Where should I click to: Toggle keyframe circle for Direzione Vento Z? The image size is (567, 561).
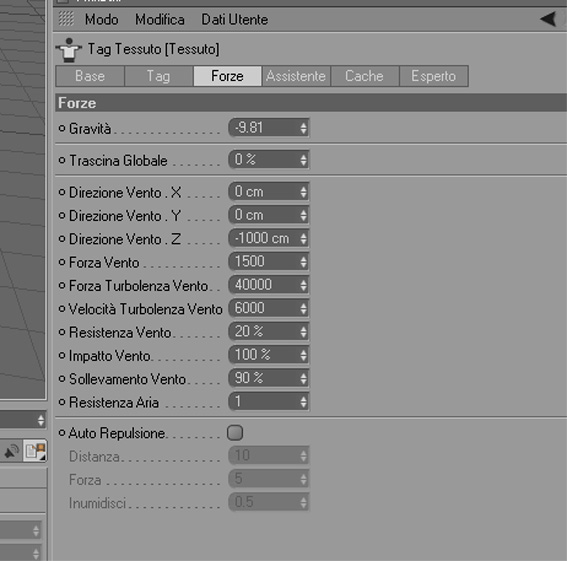(62, 239)
